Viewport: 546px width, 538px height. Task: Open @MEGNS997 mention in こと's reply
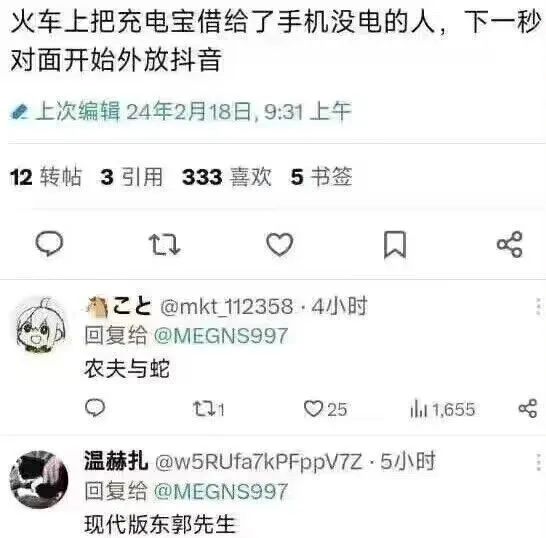tap(221, 336)
